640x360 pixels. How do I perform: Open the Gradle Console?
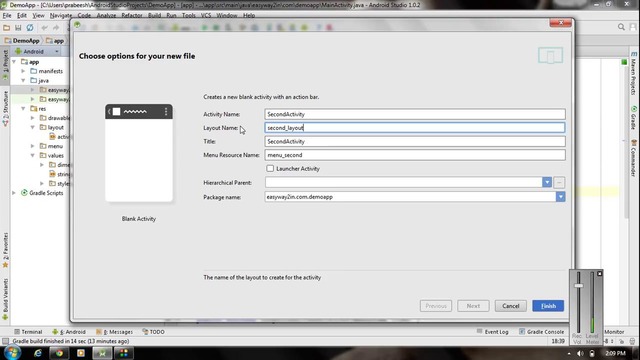click(x=541, y=332)
